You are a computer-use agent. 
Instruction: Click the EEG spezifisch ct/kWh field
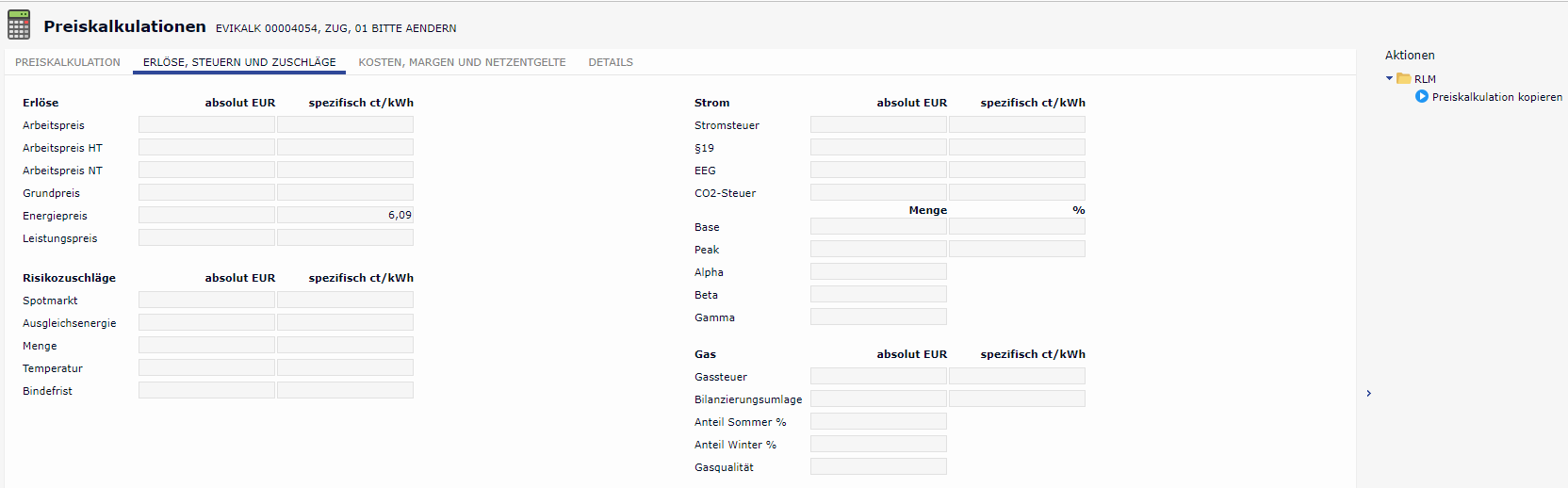point(1017,171)
